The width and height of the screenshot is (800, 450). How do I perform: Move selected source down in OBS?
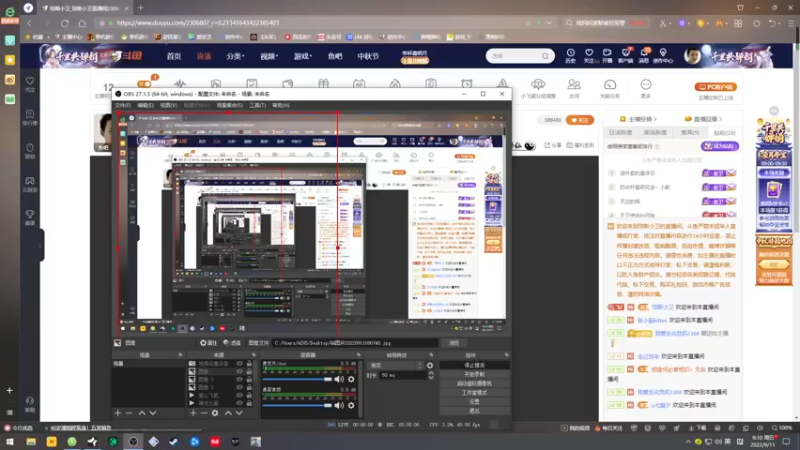tap(239, 413)
